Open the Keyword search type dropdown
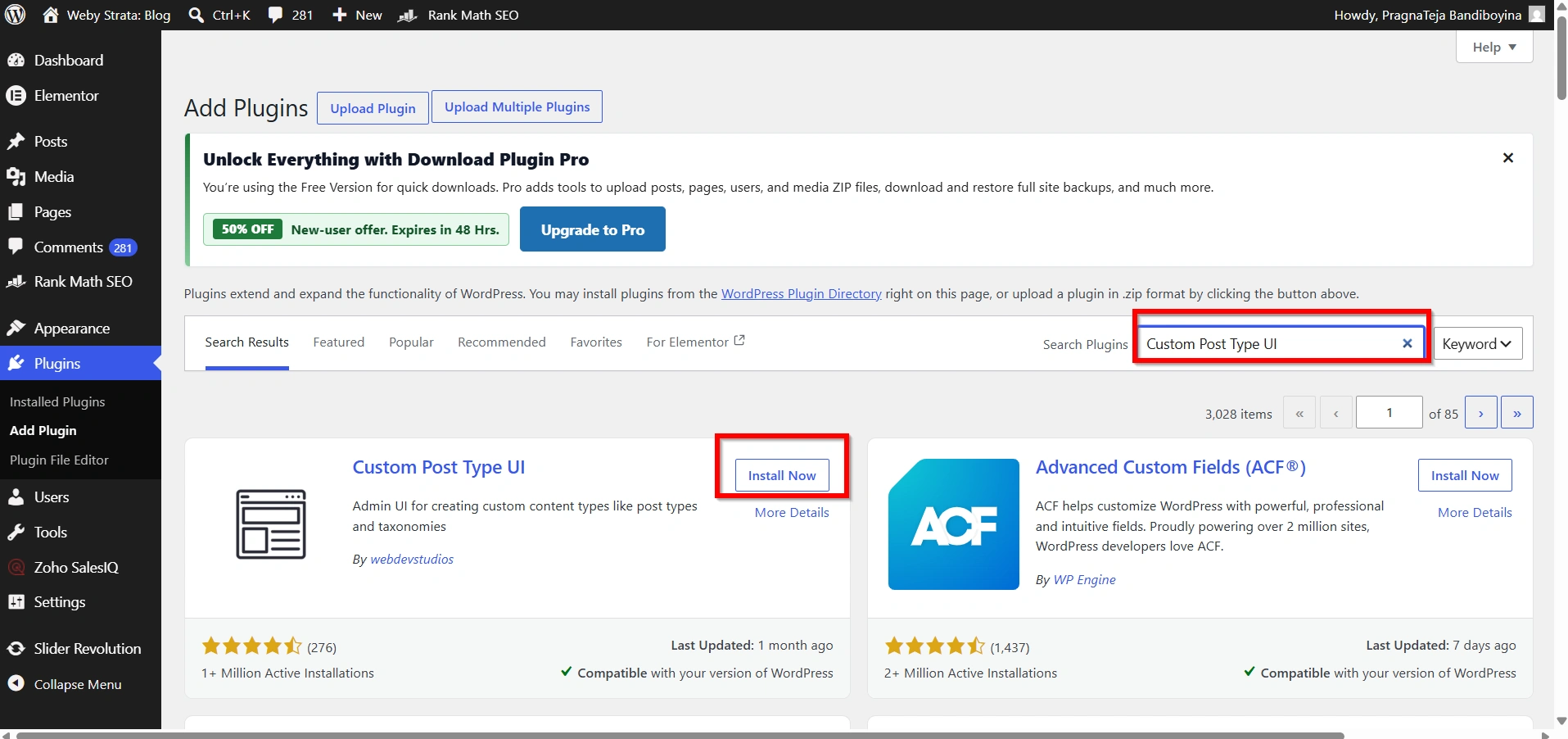Image resolution: width=1568 pixels, height=739 pixels. coord(1478,344)
